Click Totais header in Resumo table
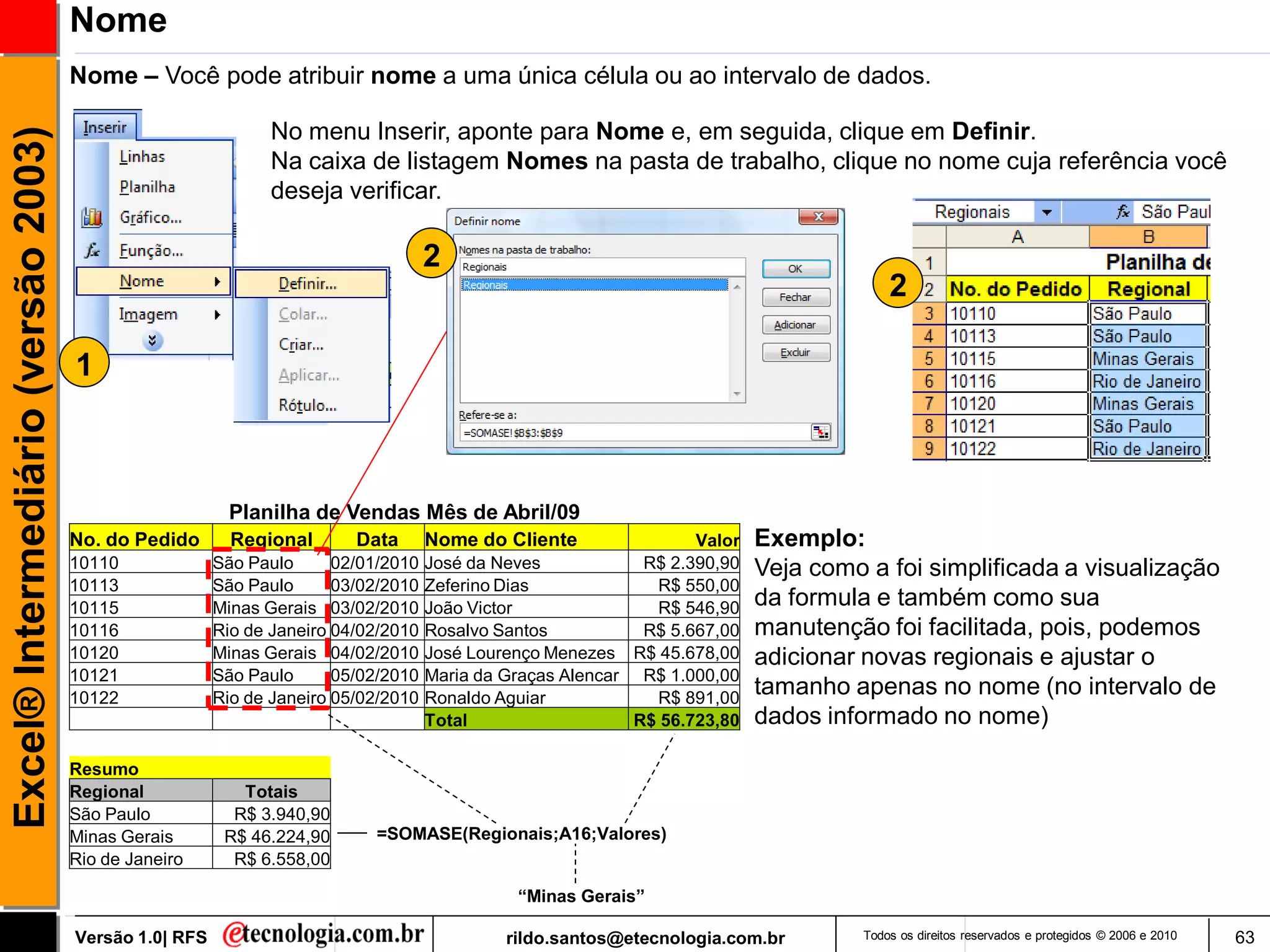Viewport: 1270px width, 952px height. (271, 791)
